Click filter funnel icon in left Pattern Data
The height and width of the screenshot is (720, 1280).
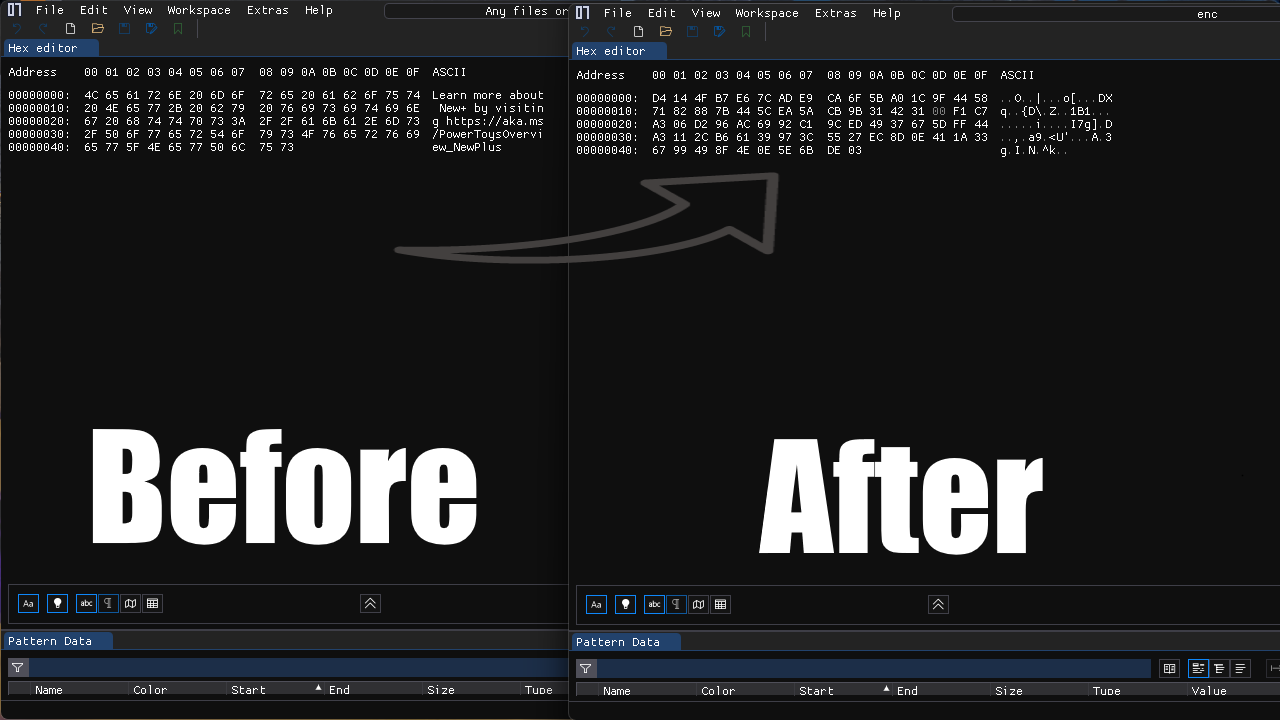tap(18, 667)
